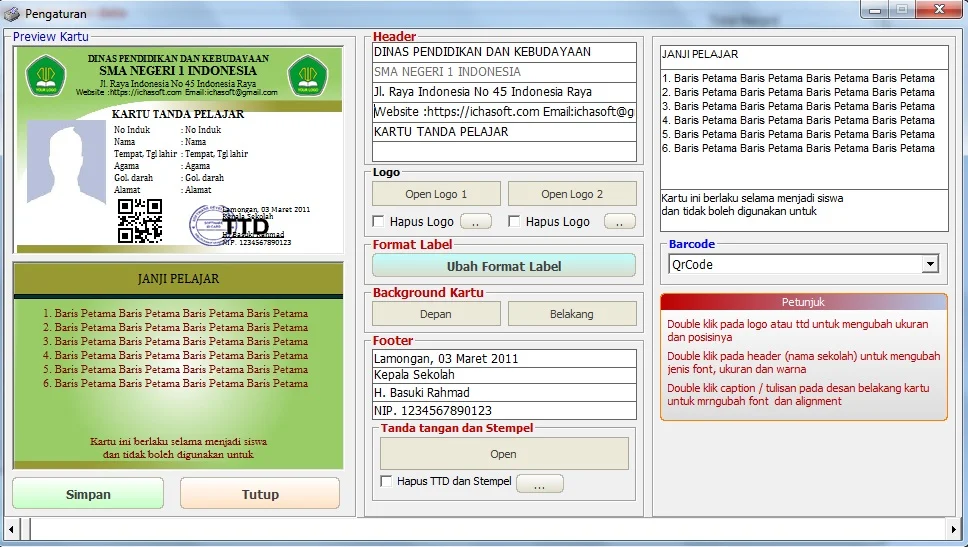Click the Ubah Format Label button

coord(504,266)
